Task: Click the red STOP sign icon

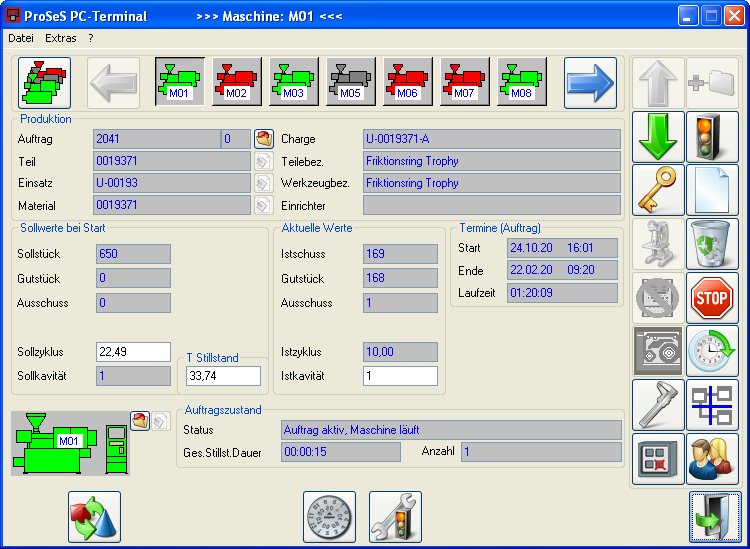Action: [712, 298]
